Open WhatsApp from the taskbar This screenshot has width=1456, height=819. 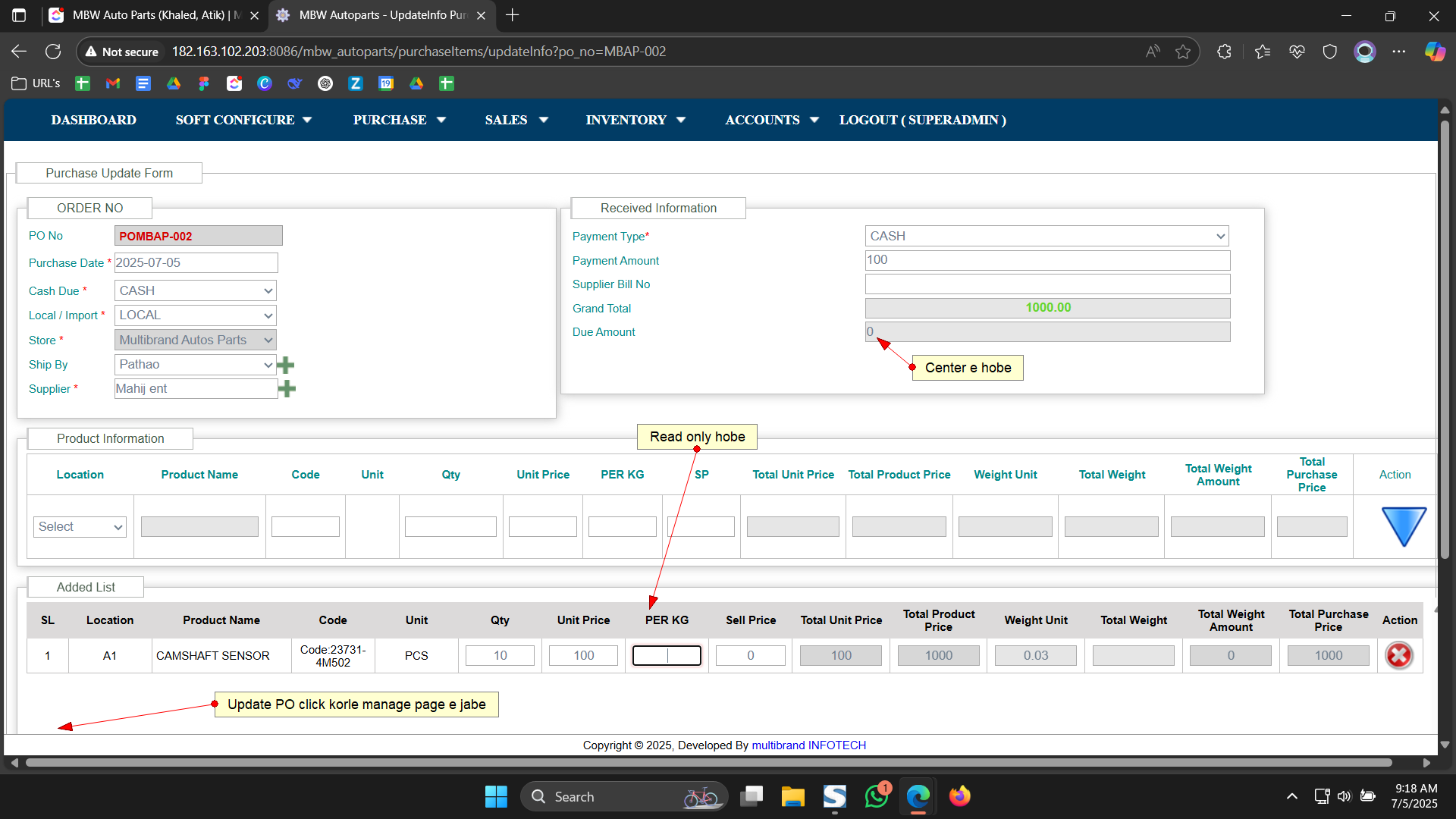point(876,796)
